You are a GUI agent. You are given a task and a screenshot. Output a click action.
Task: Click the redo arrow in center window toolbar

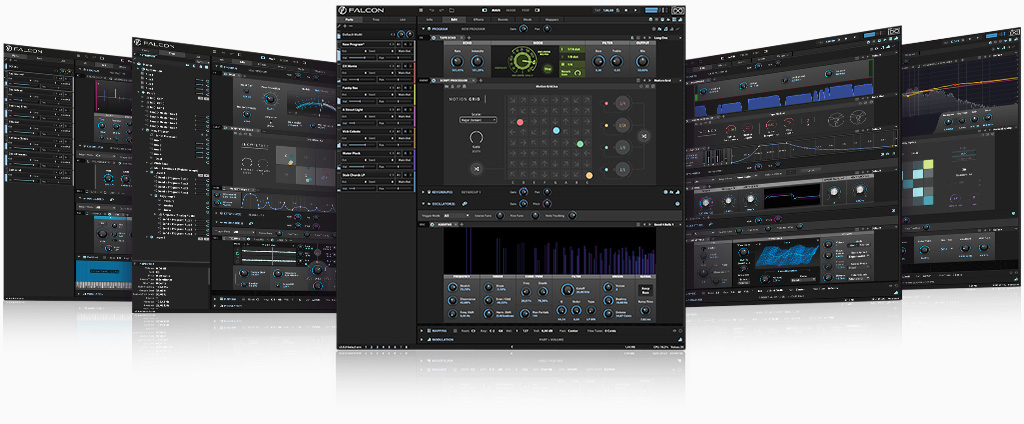[441, 10]
